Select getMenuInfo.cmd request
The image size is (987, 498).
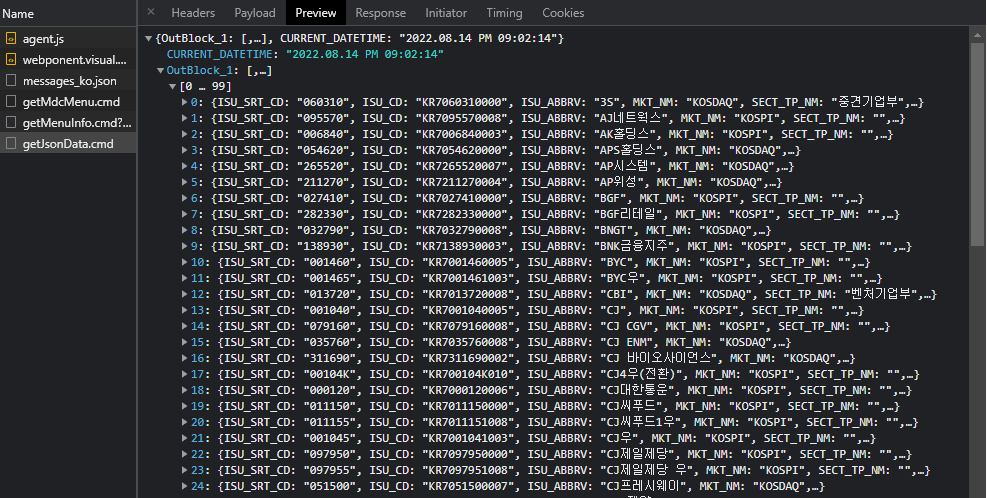pos(68,122)
